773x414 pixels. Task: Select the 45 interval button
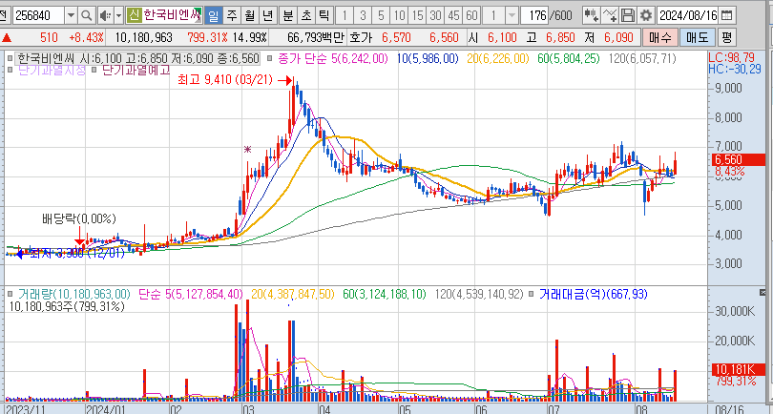pos(454,16)
